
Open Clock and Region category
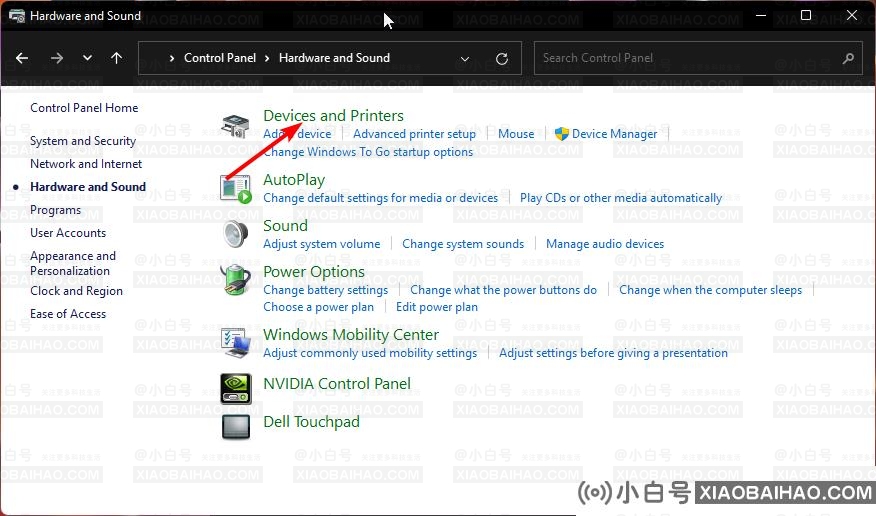[76, 291]
